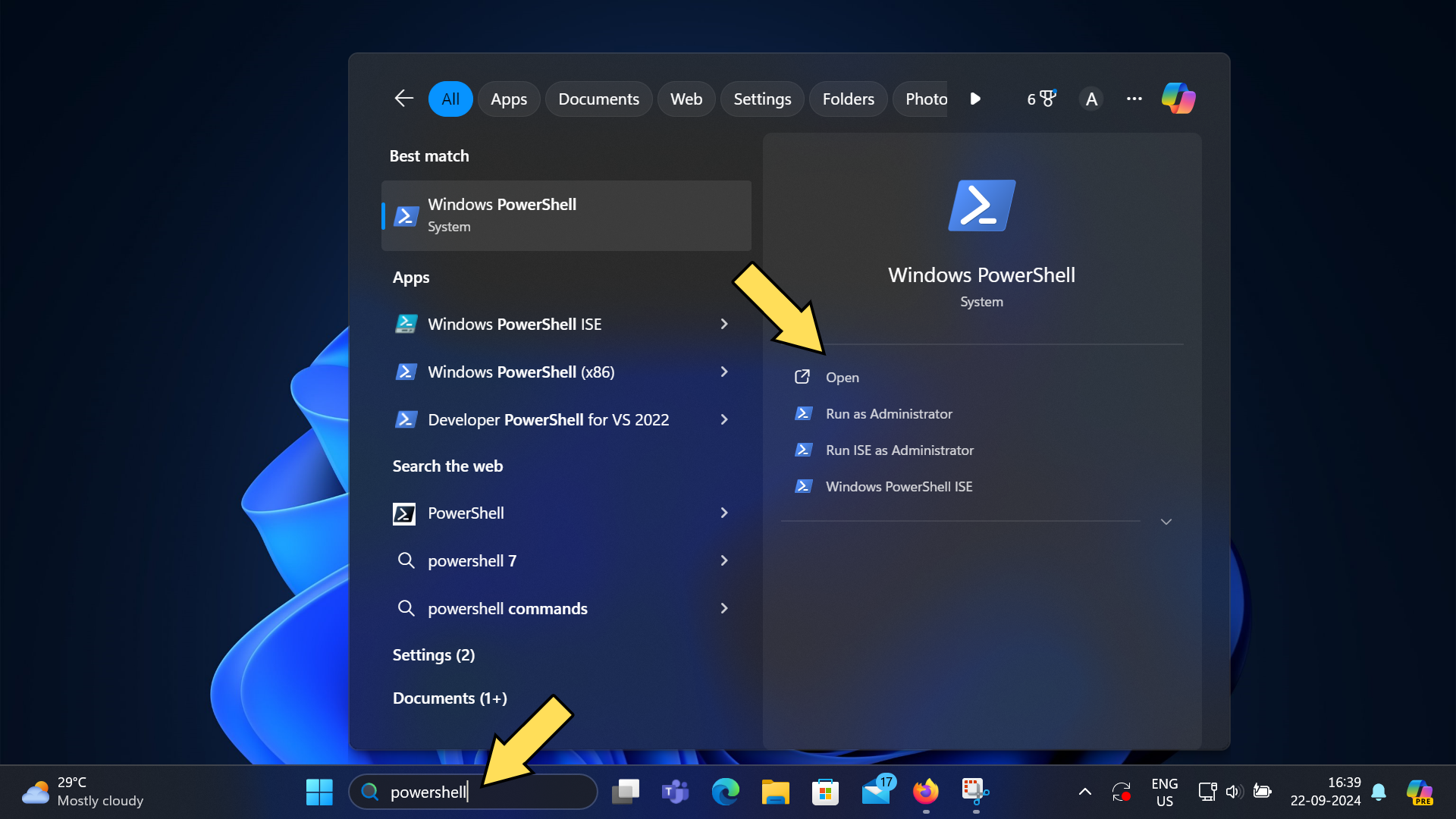The height and width of the screenshot is (819, 1456).
Task: Click the Windows Start button
Action: click(x=319, y=792)
